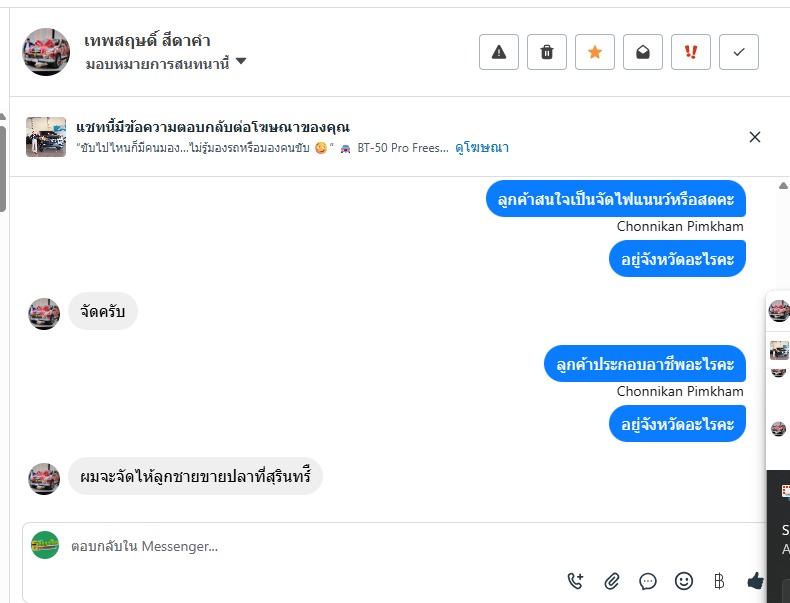Attach a file with paperclip icon

click(612, 580)
